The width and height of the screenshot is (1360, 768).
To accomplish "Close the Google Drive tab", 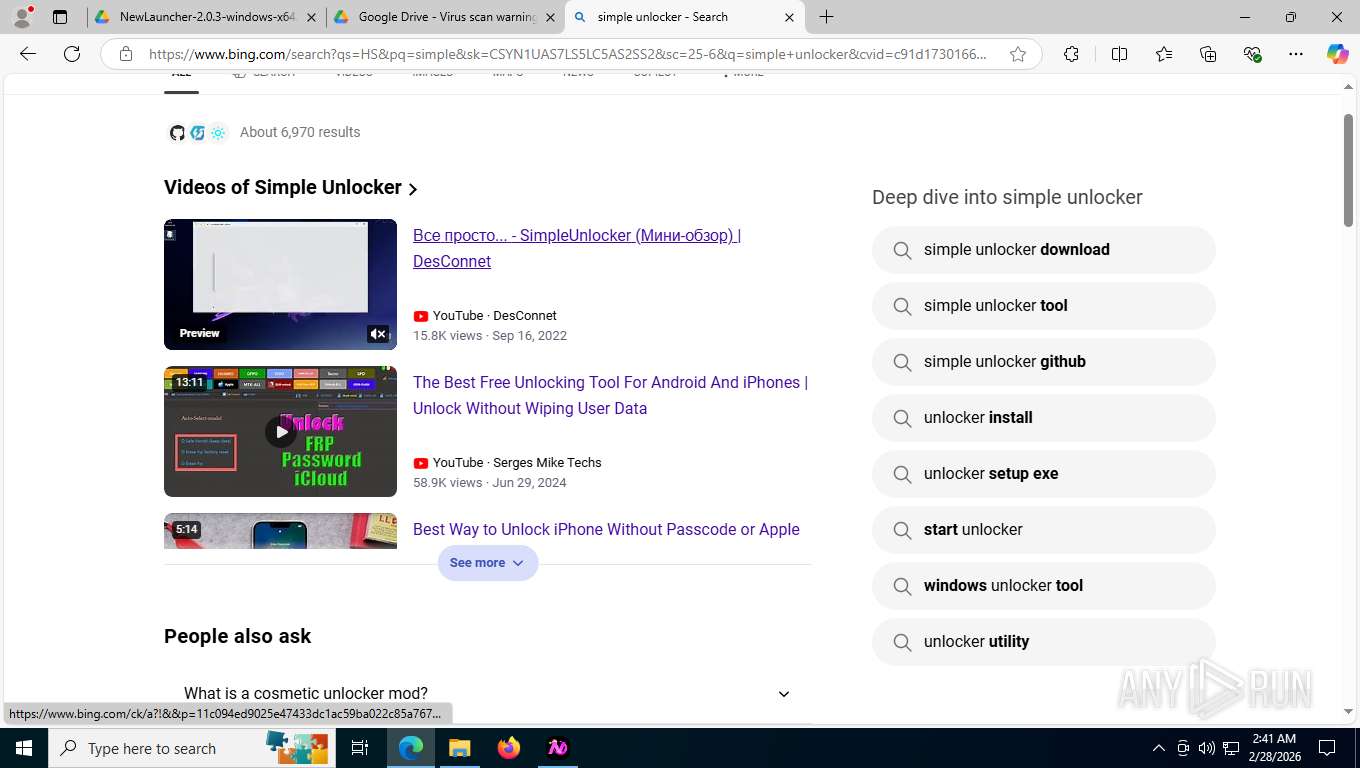I will [x=550, y=17].
